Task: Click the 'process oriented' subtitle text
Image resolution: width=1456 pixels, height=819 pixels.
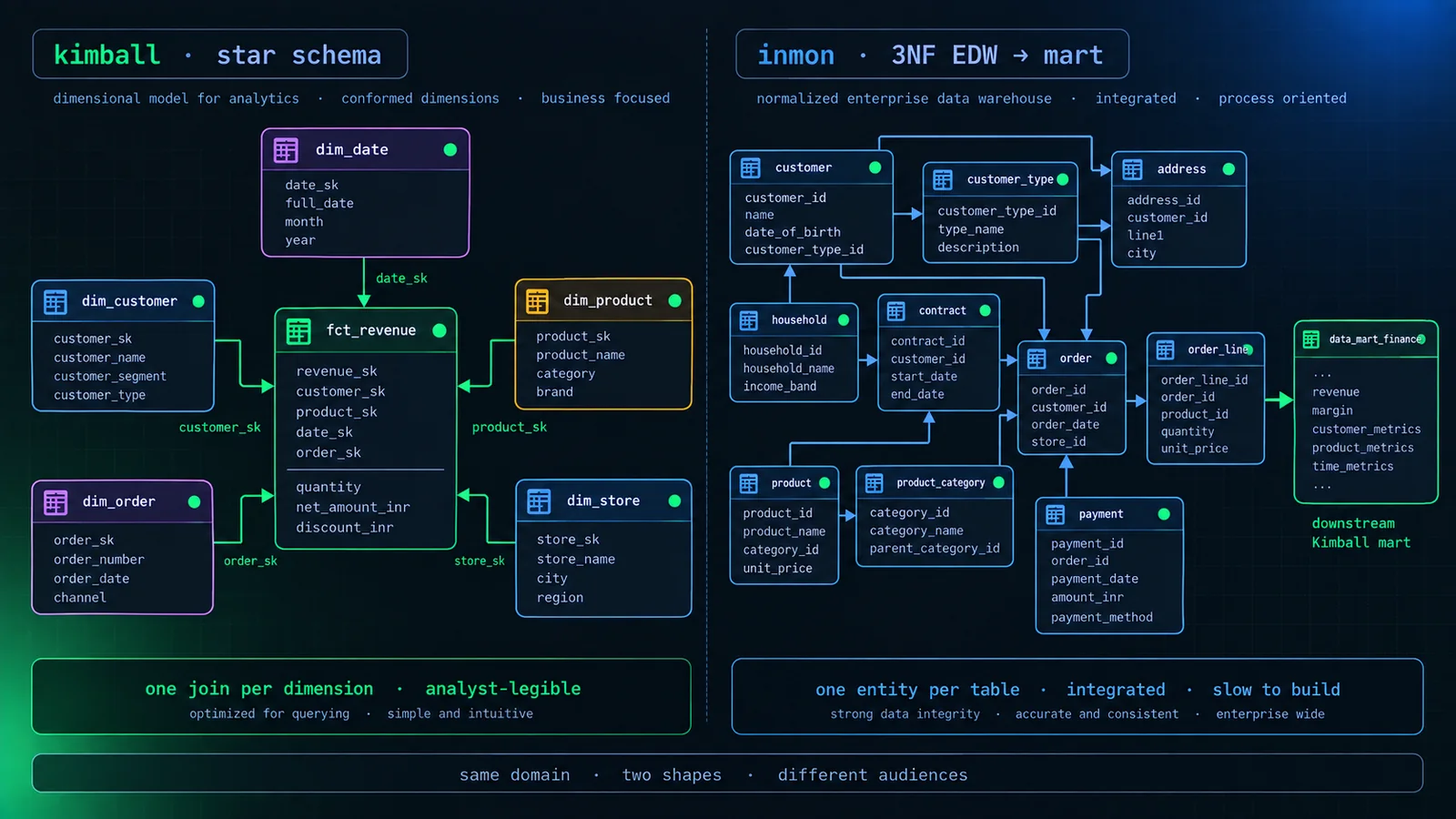Action: point(1282,98)
